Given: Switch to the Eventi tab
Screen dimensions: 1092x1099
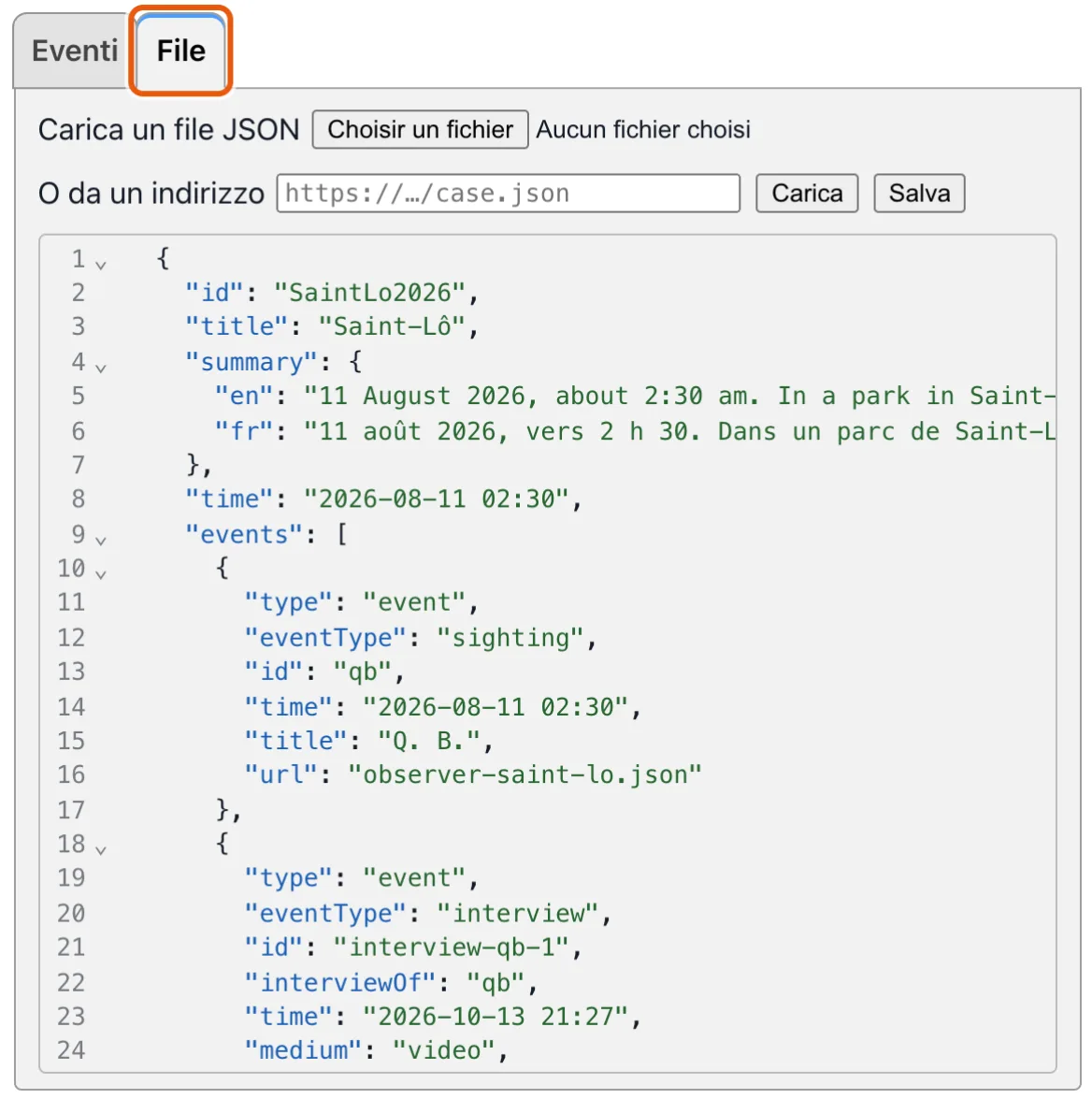Looking at the screenshot, I should [74, 51].
